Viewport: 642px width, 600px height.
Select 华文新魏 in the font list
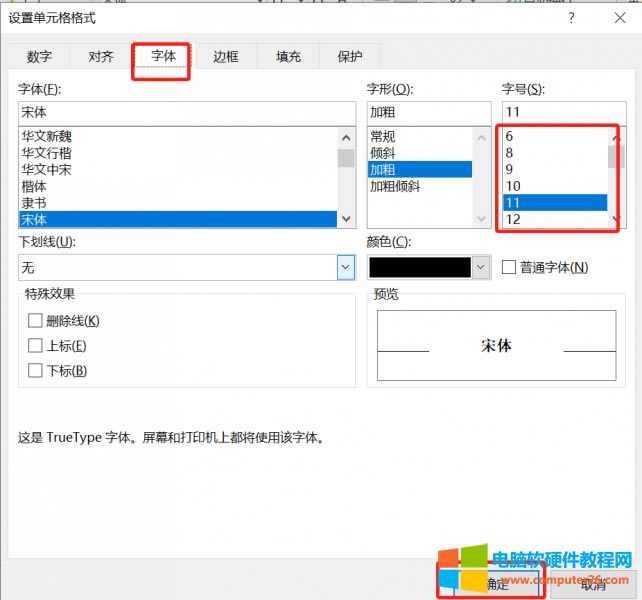coord(178,136)
